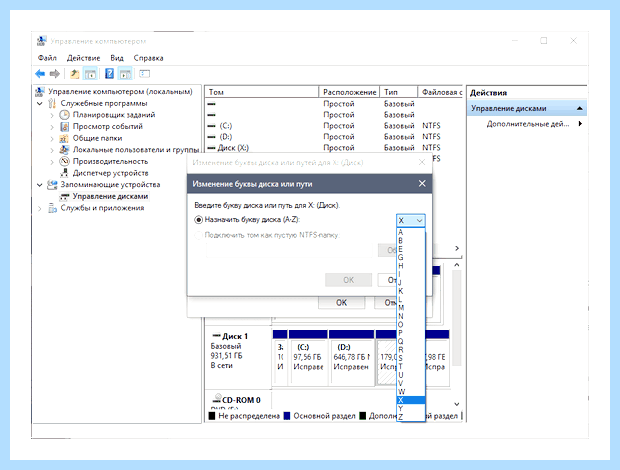Click the blue Основной раздел legend swatch
The image size is (620, 470).
click(287, 416)
